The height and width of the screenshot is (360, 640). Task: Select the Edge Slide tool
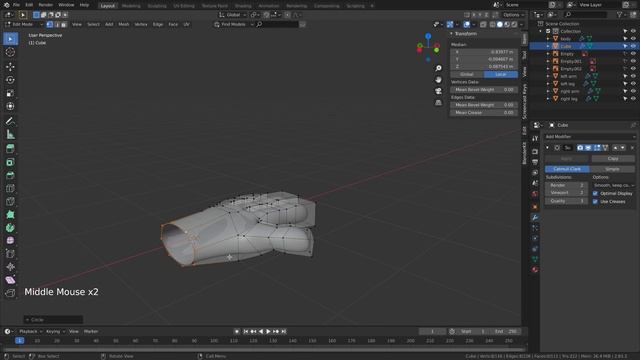[x=10, y=253]
